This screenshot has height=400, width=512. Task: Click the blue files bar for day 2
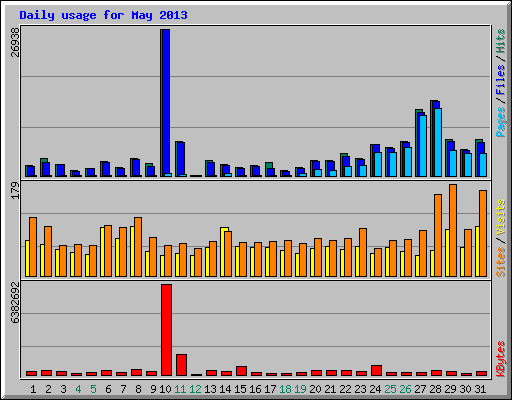[46, 169]
